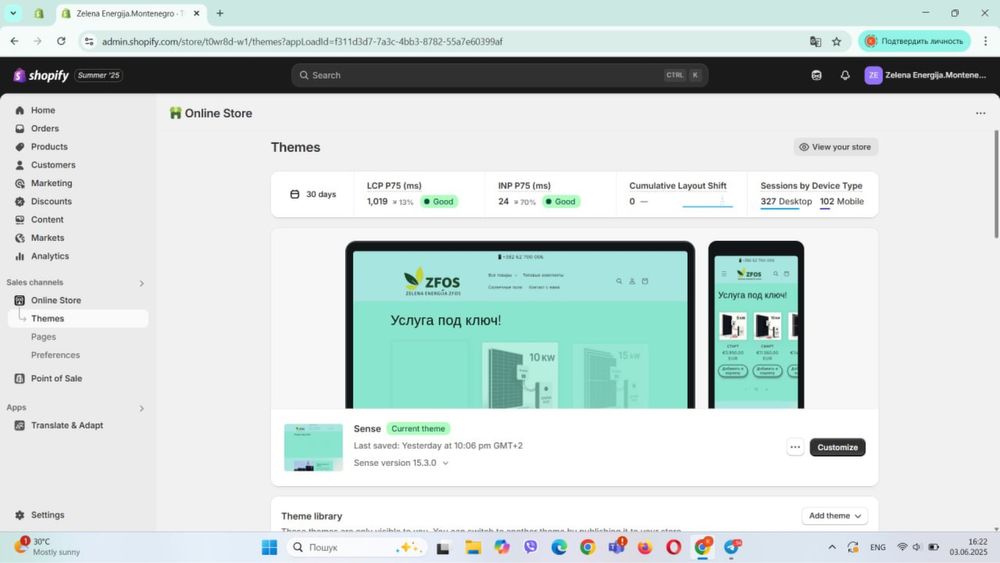Open the Online Store more actions menu

pyautogui.click(x=980, y=113)
